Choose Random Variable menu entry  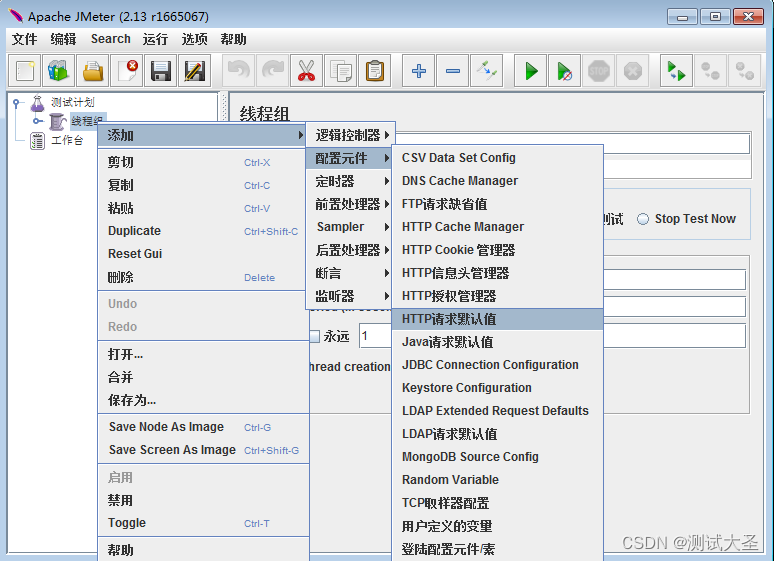498,480
